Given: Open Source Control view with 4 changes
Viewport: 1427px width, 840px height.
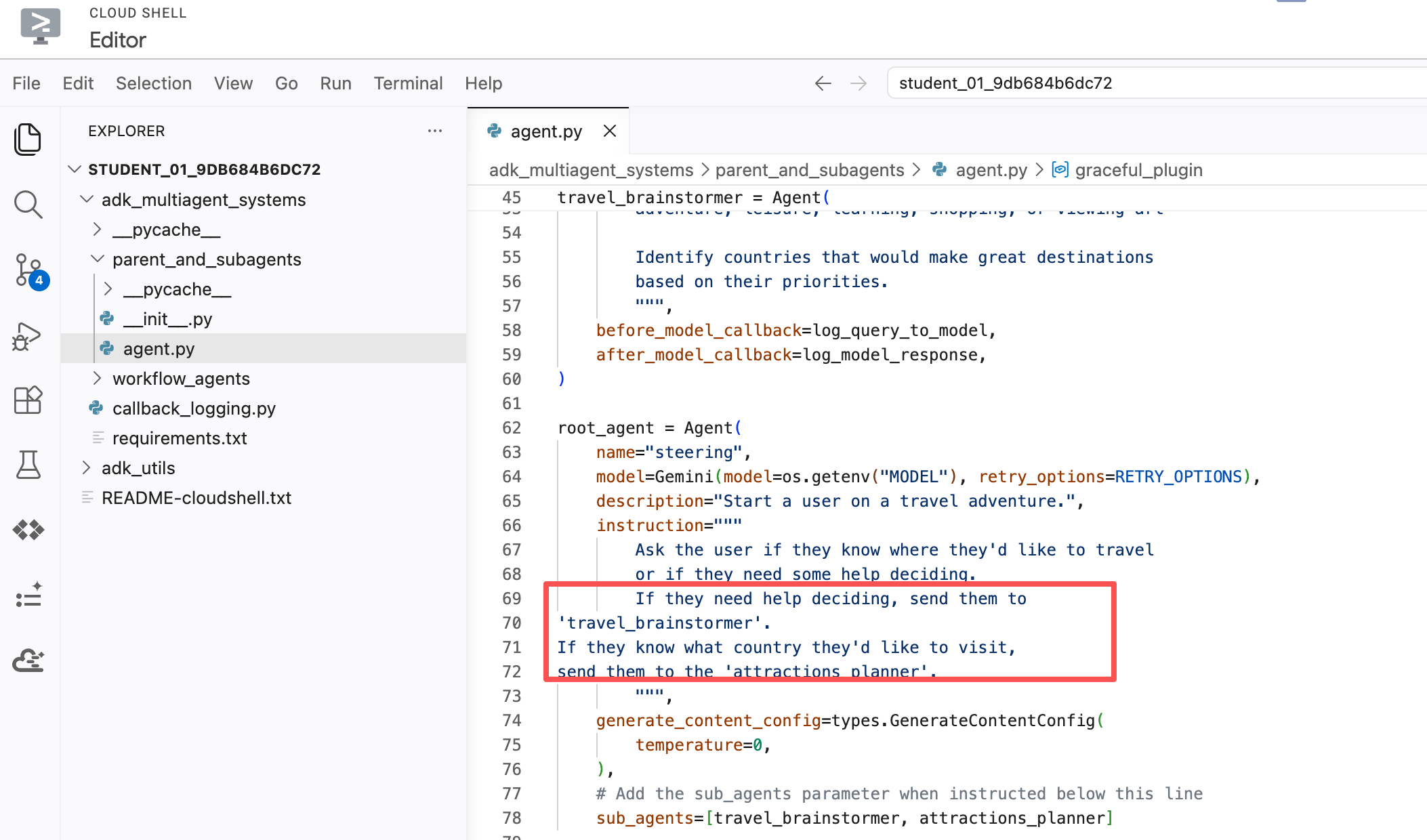Looking at the screenshot, I should click(x=30, y=271).
